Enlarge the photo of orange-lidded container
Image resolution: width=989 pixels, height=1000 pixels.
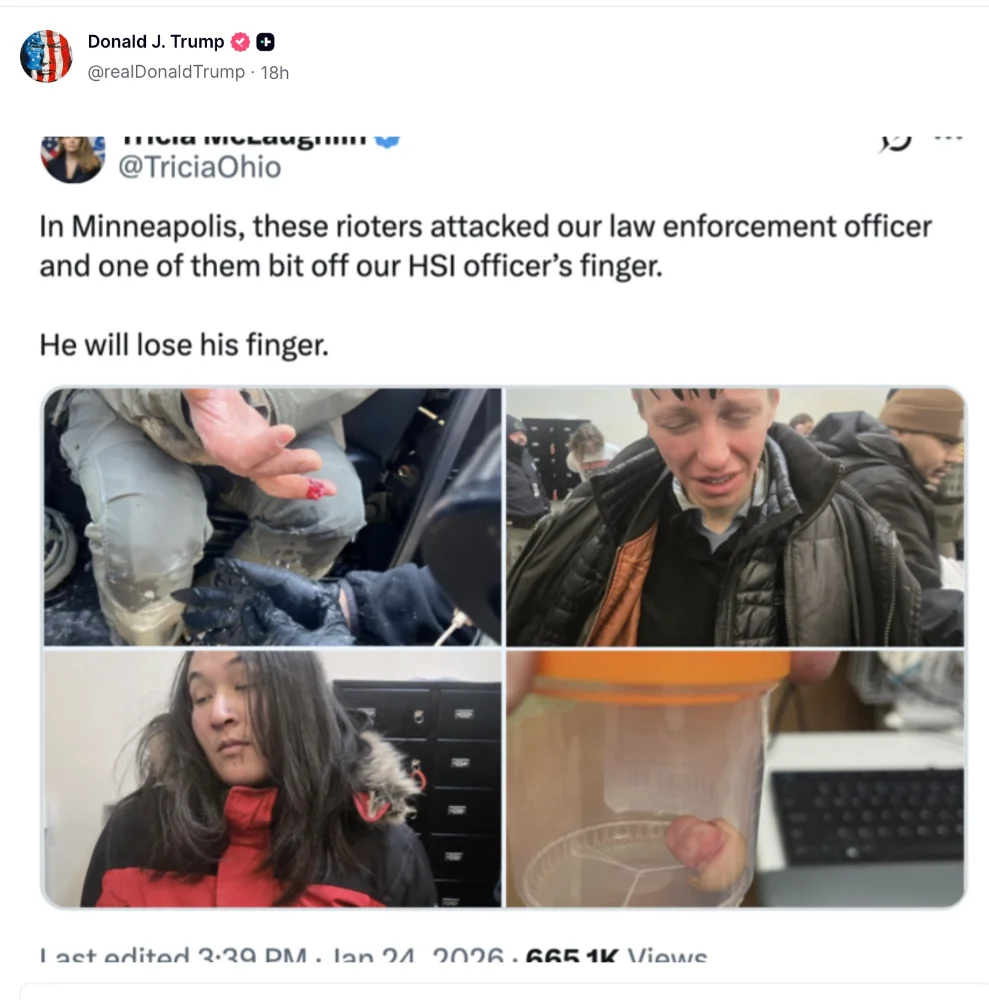tap(735, 778)
